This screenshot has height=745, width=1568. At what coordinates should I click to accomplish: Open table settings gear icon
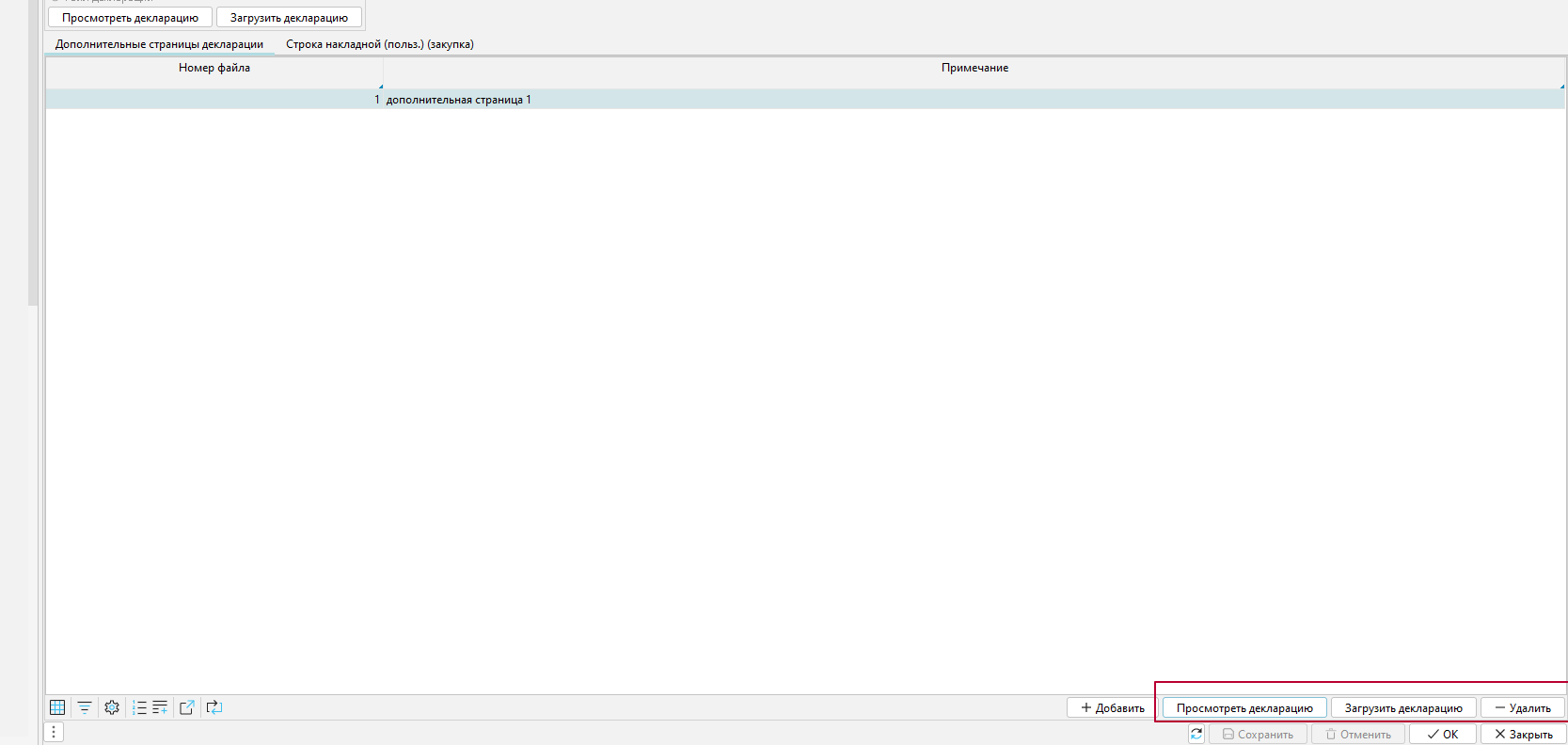[x=112, y=707]
